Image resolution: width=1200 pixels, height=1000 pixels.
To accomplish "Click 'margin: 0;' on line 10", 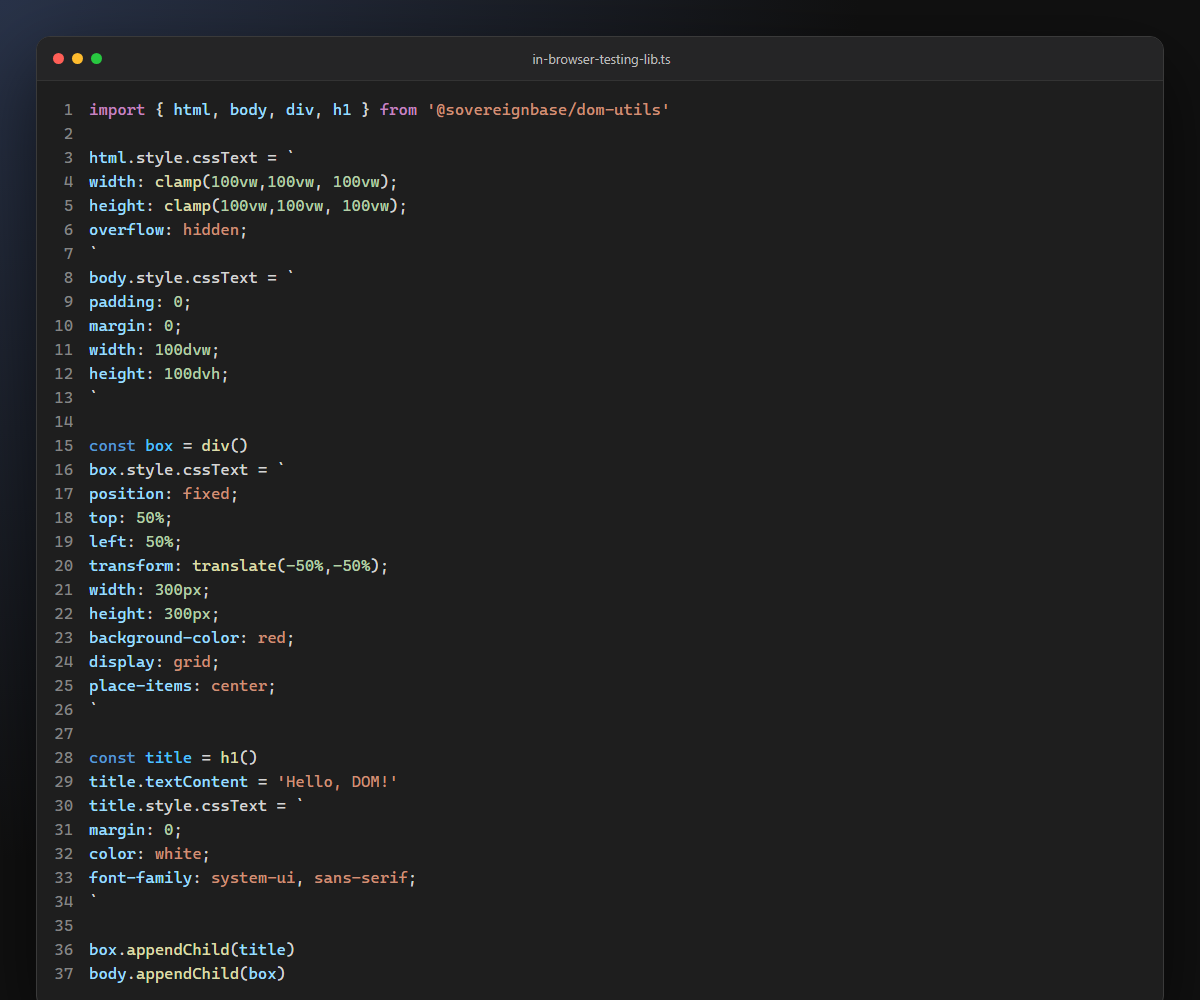I will click(x=136, y=326).
